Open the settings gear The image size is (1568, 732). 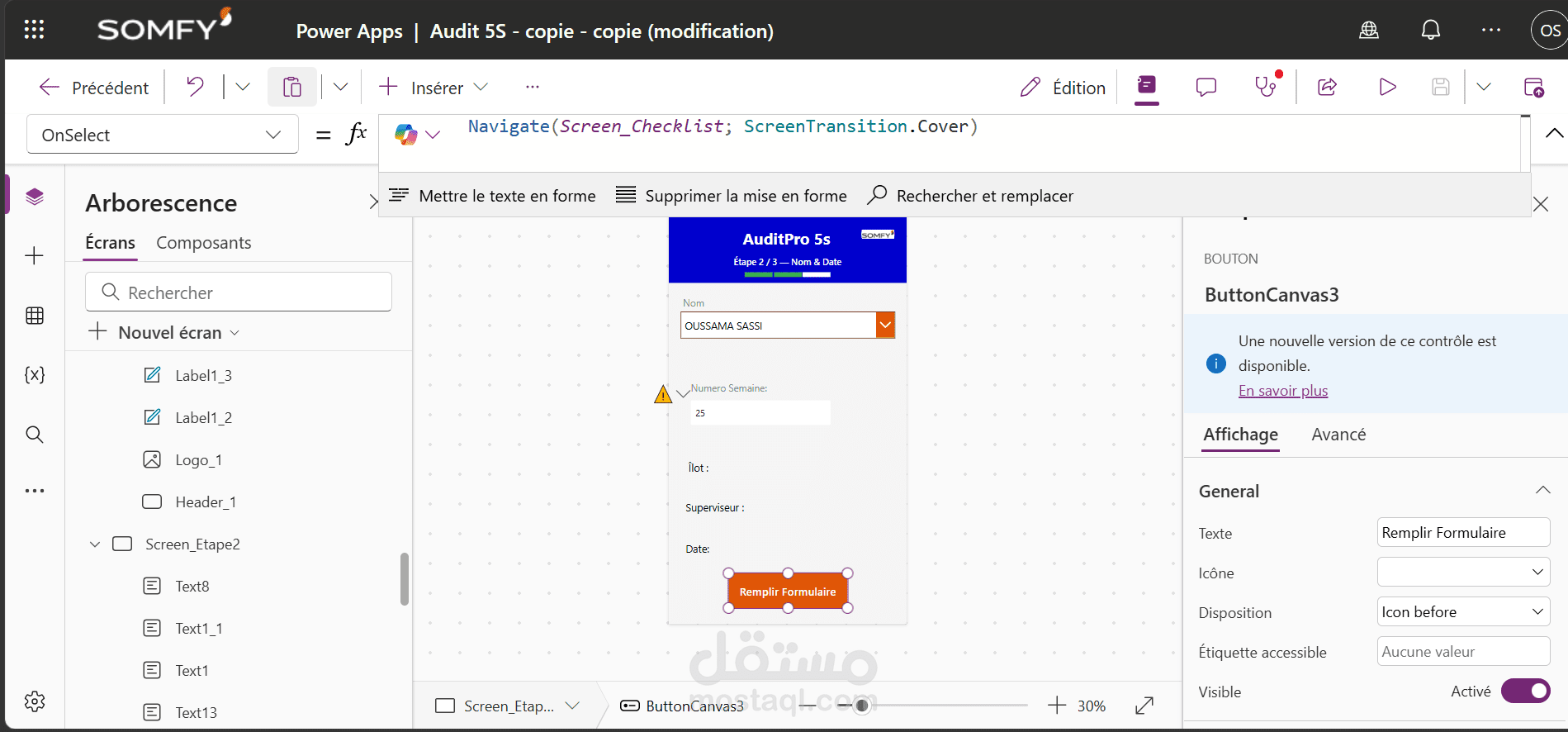coord(35,701)
